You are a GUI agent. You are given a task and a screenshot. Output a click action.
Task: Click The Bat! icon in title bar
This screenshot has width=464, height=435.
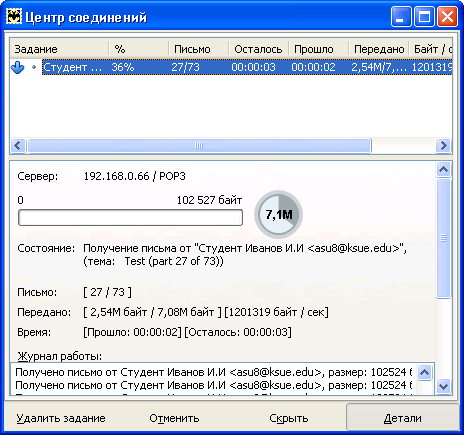(14, 17)
